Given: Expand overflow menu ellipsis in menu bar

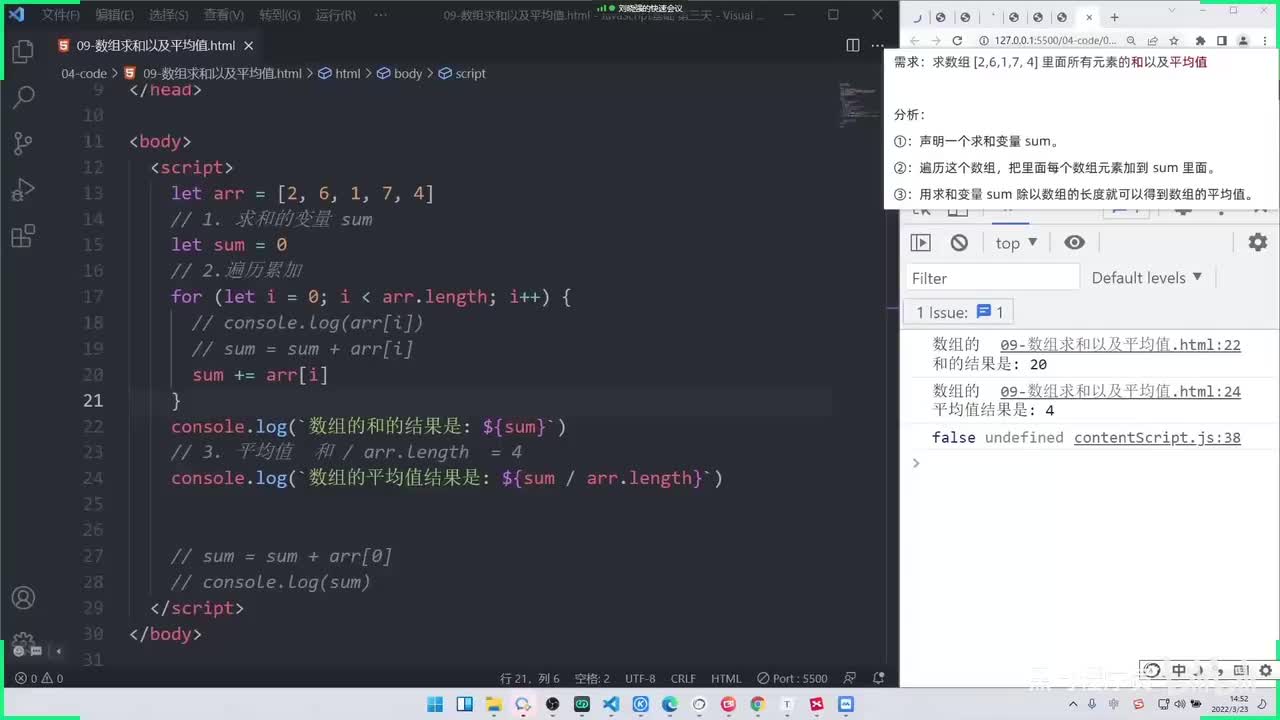Looking at the screenshot, I should (x=380, y=15).
